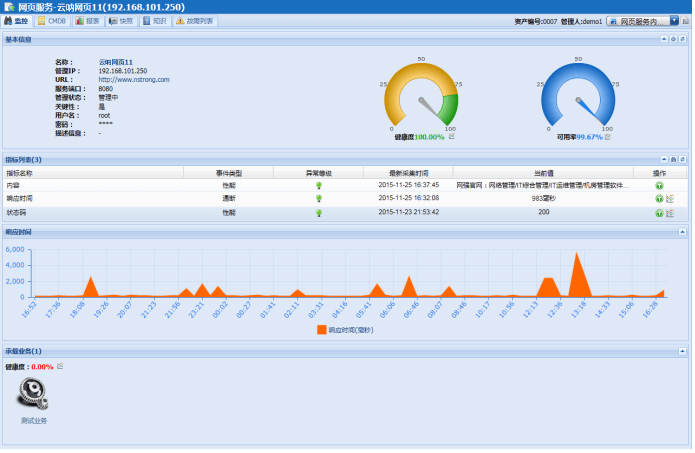Click chart icon next to 健康度 100.00%
The height and width of the screenshot is (453, 695).
coord(452,137)
